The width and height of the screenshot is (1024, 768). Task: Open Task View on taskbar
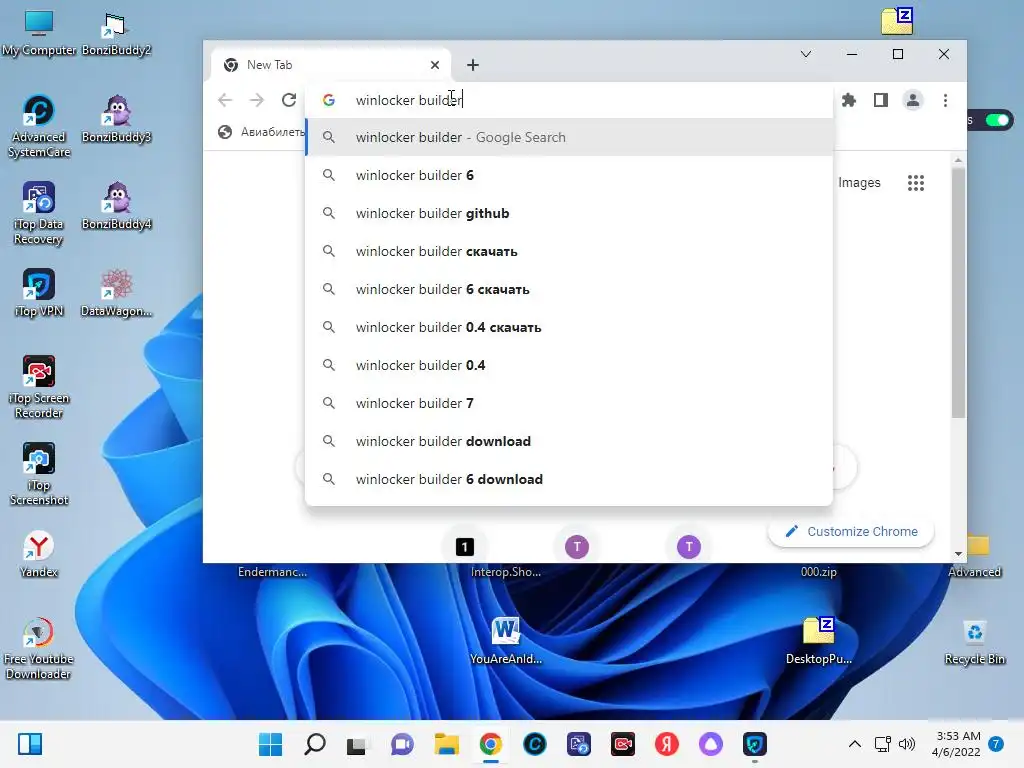[x=357, y=744]
